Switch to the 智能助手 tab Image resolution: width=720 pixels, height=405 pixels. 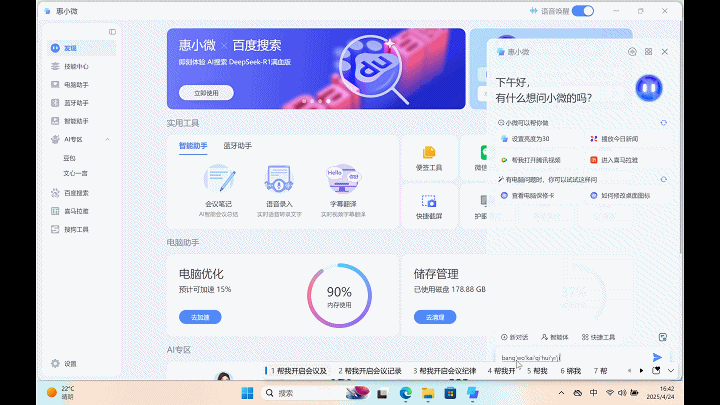[193, 146]
